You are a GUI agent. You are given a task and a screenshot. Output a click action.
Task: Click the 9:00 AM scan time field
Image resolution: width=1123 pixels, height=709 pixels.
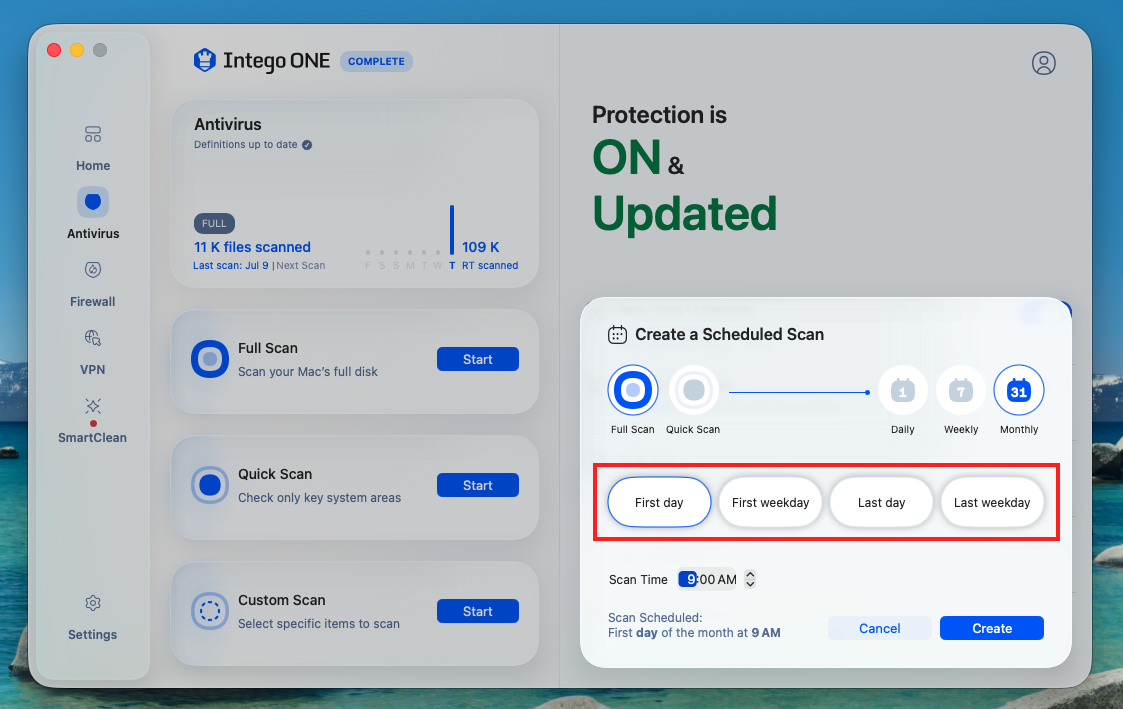coord(708,579)
